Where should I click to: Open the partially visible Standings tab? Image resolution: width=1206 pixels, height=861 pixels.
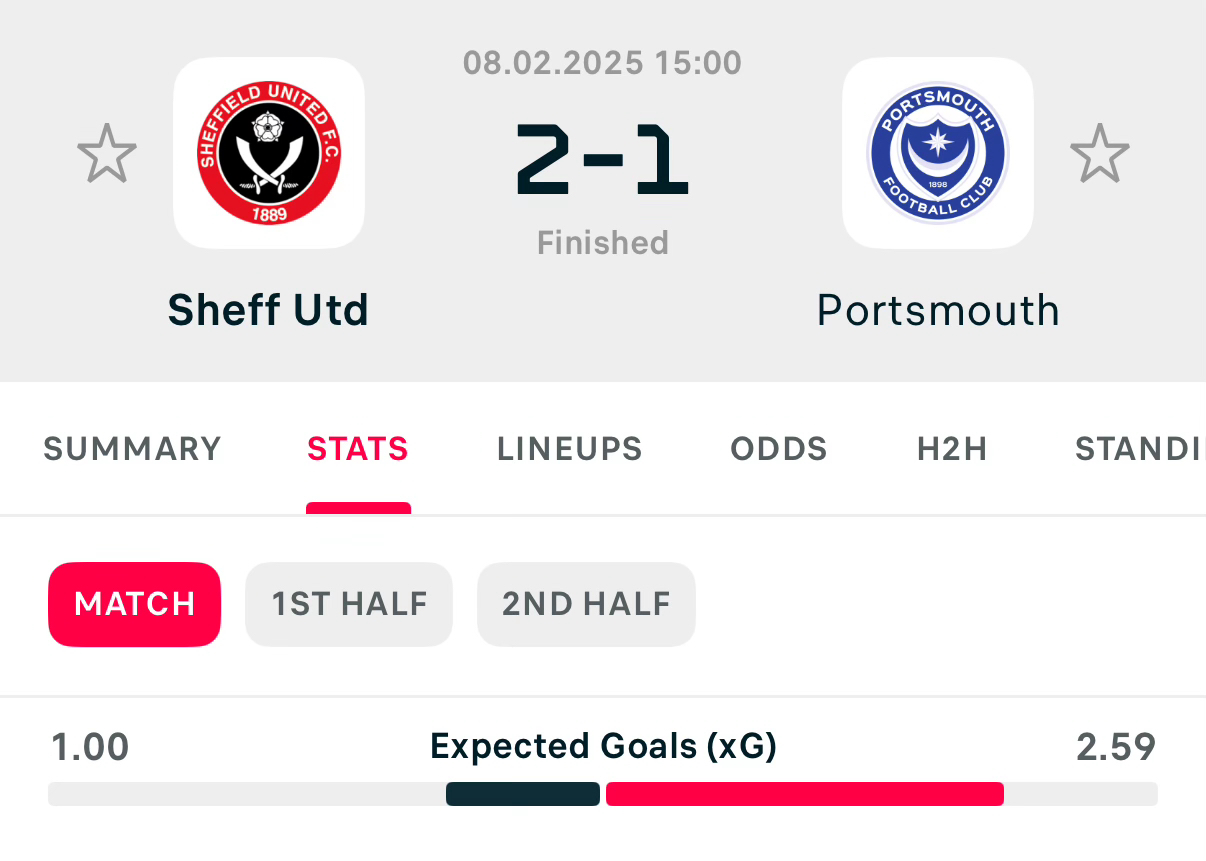[1139, 449]
